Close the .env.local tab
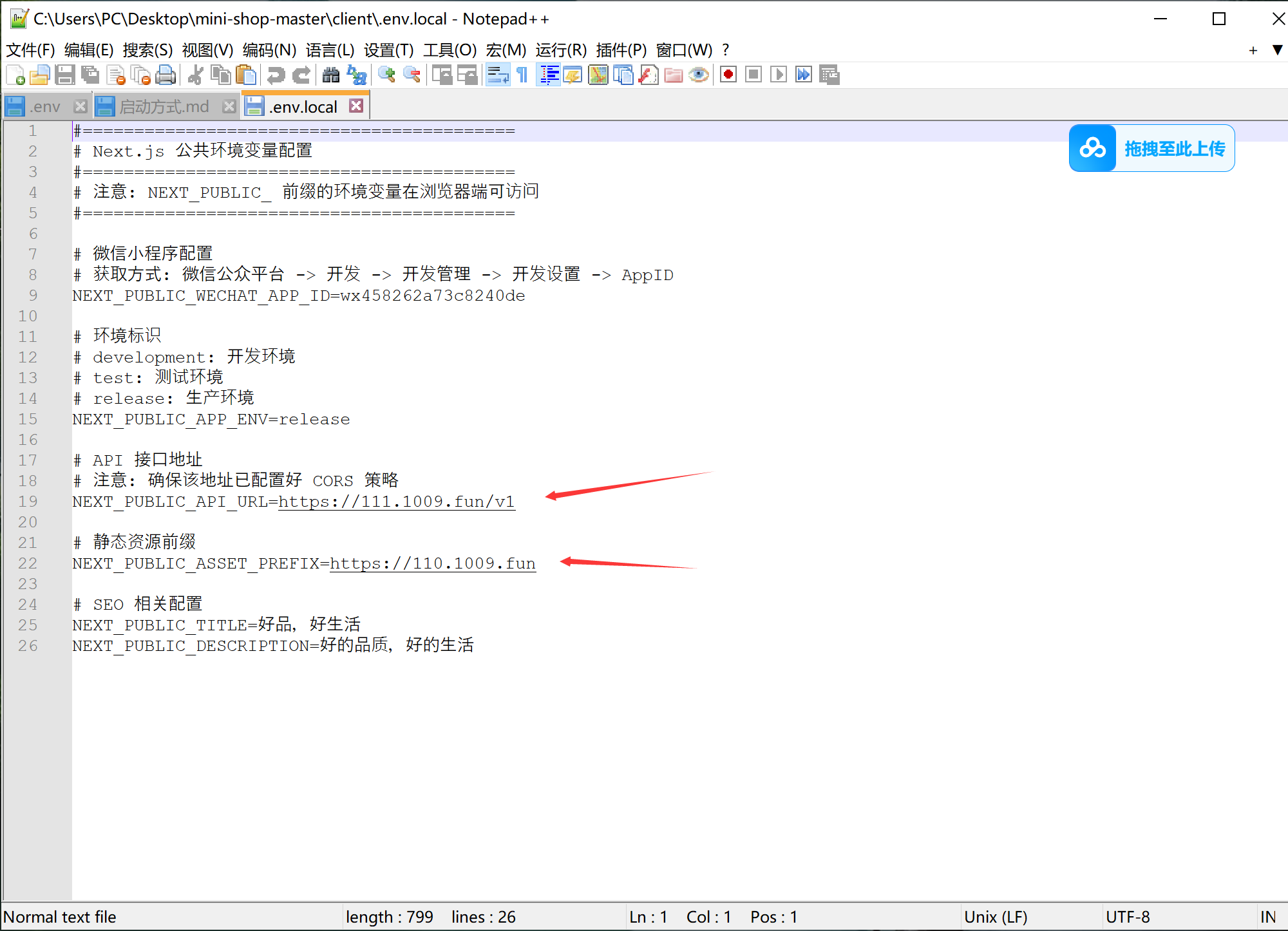The height and width of the screenshot is (931, 1288). (356, 106)
